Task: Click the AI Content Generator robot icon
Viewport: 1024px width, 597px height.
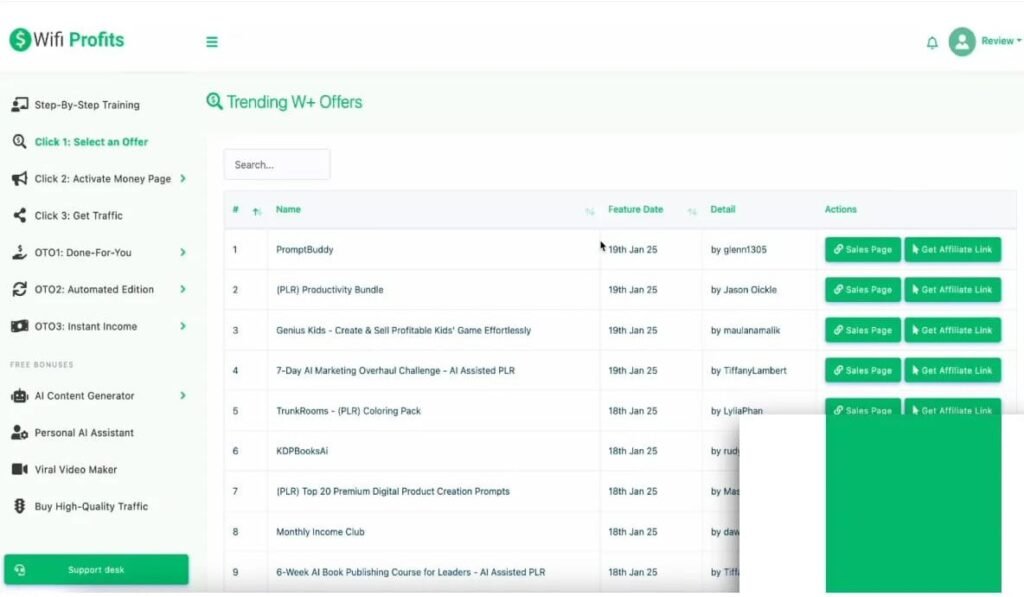Action: pyautogui.click(x=20, y=395)
